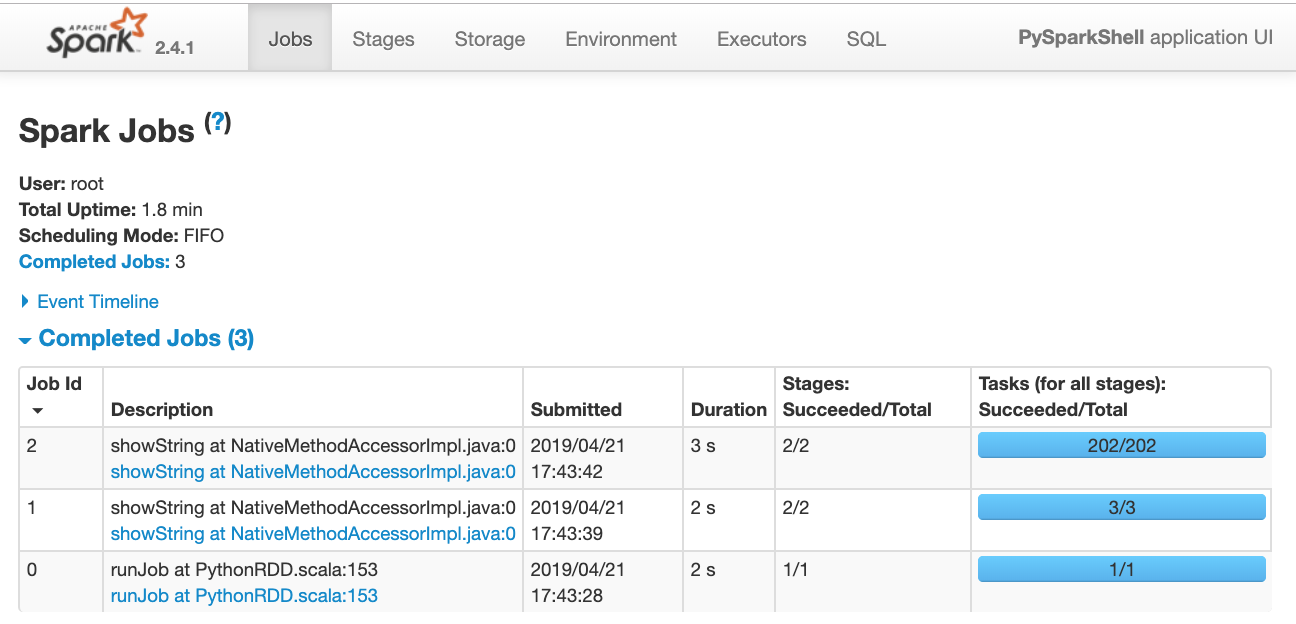
Task: View the Executors tab
Action: 761,39
